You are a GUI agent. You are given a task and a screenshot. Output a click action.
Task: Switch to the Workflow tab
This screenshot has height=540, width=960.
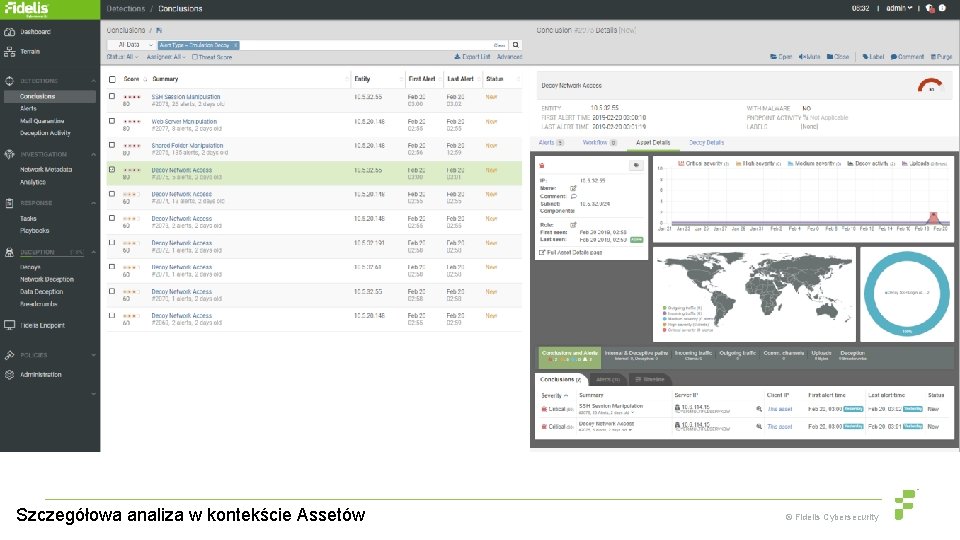click(x=599, y=143)
